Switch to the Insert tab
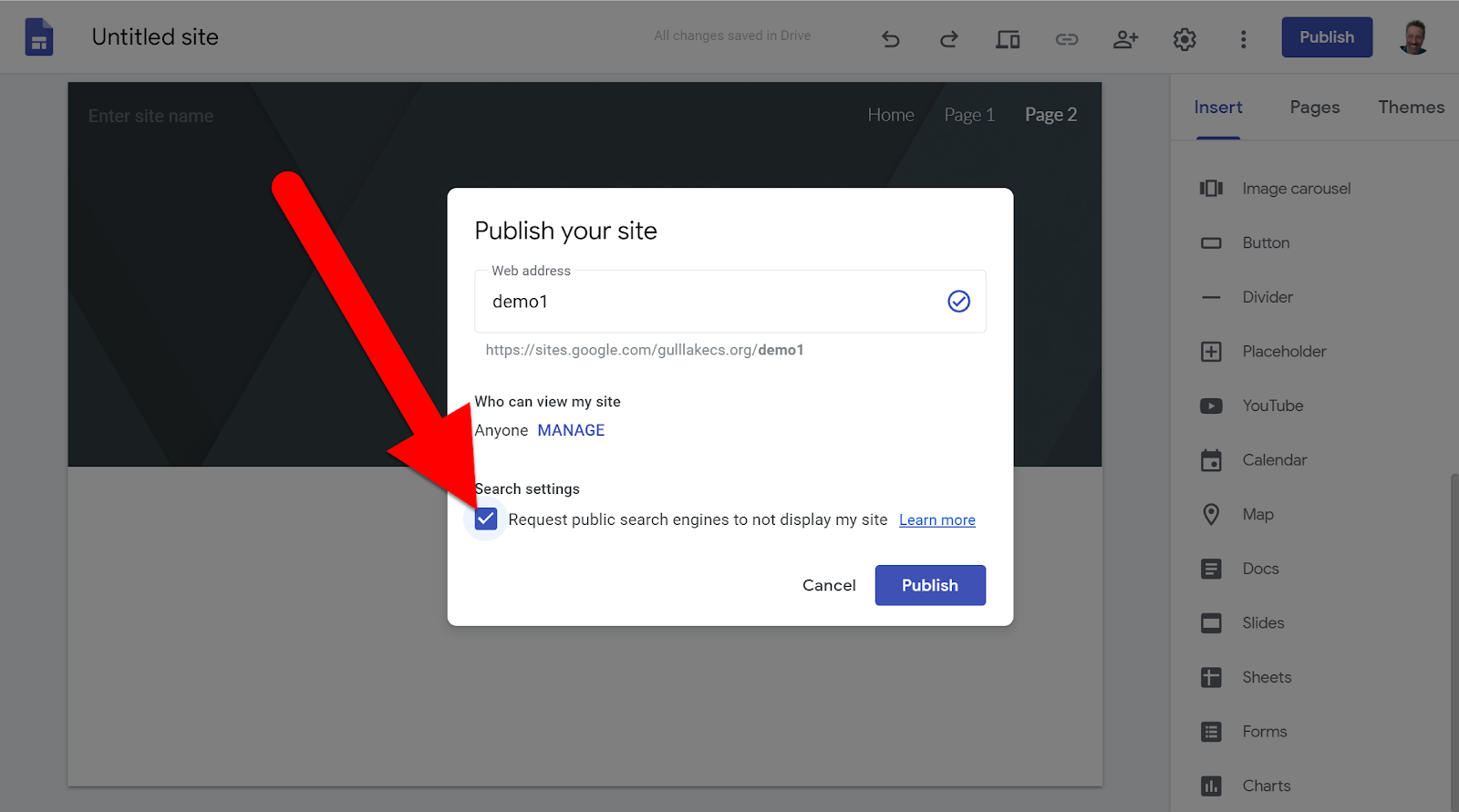1459x812 pixels. pos(1218,108)
